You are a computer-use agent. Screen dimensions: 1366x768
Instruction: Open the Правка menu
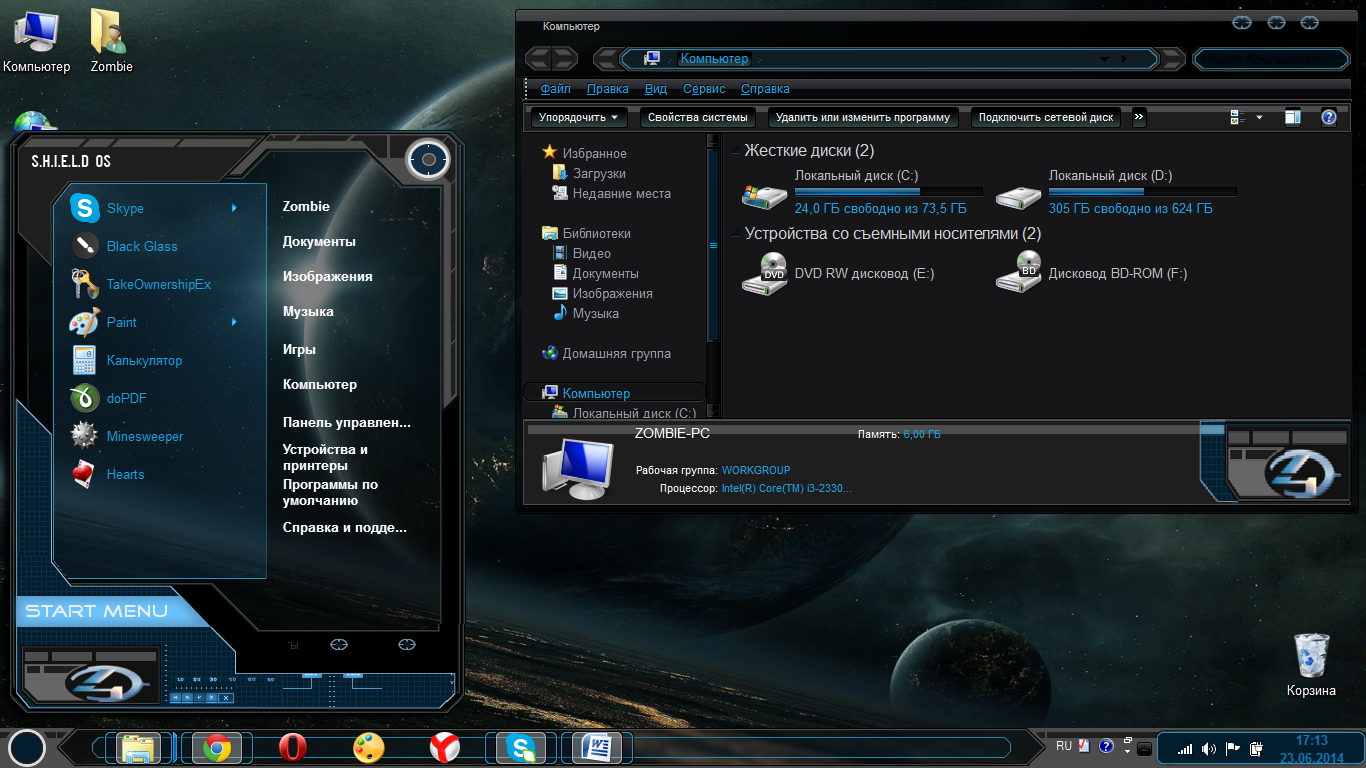(608, 89)
